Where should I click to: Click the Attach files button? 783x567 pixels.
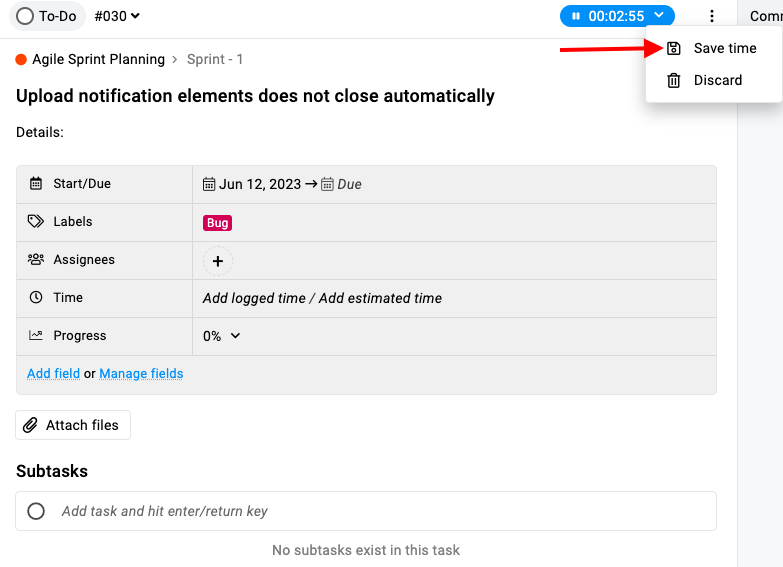tap(73, 425)
